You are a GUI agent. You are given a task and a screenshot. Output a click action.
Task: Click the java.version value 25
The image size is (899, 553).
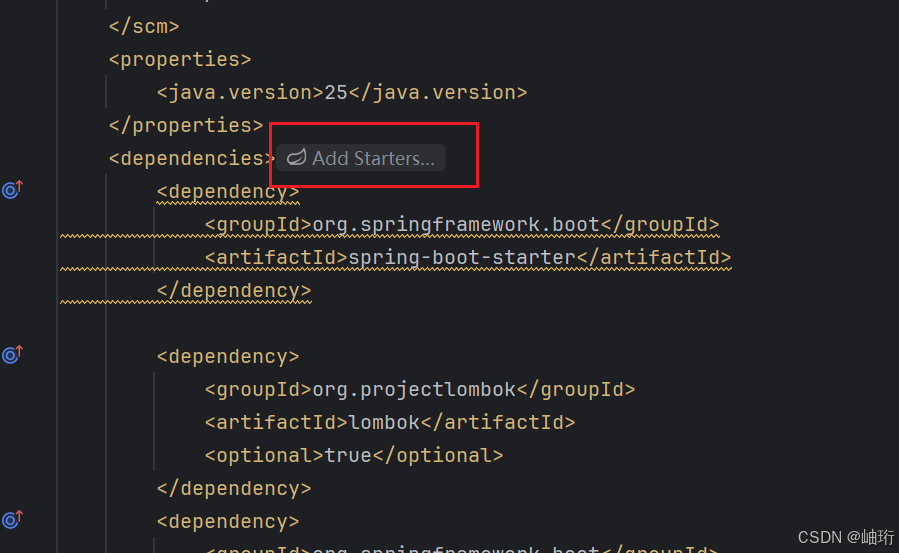click(x=336, y=92)
